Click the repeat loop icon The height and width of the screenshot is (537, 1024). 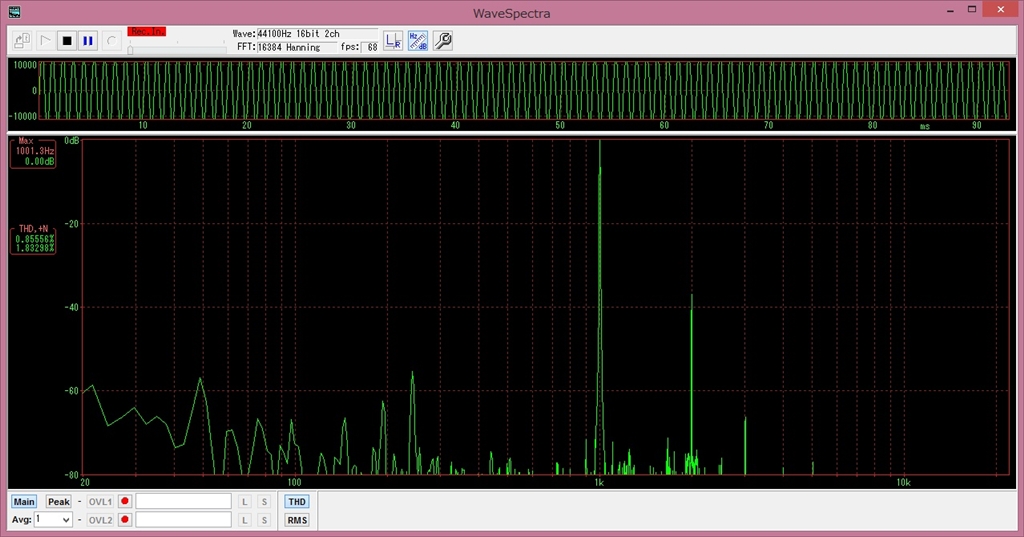coord(112,41)
